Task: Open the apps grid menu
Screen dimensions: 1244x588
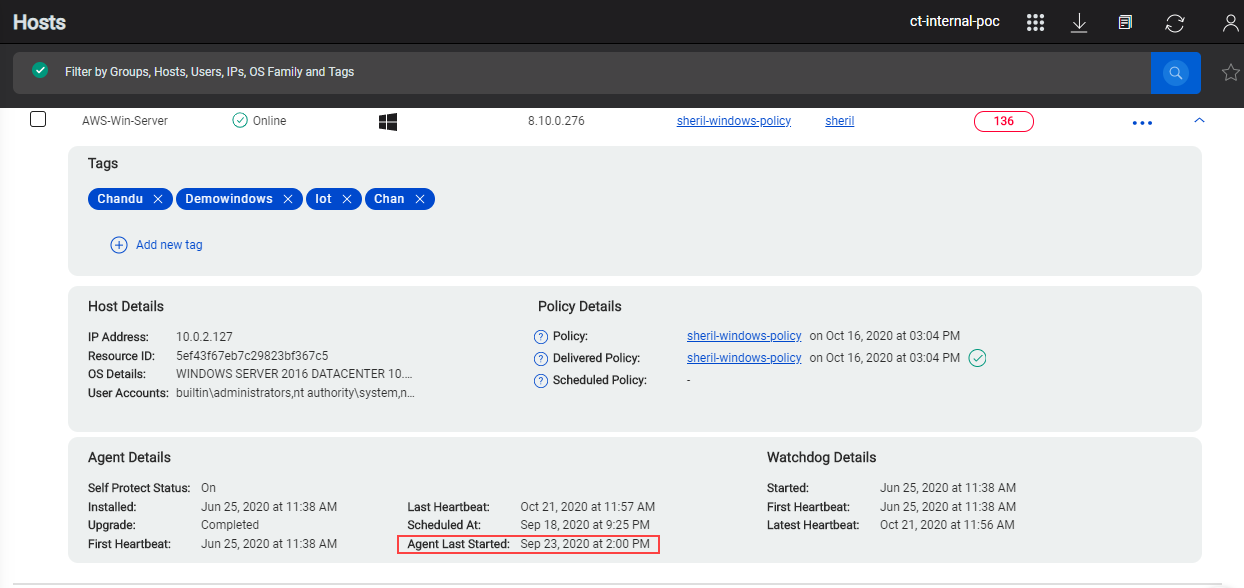Action: 1036,22
